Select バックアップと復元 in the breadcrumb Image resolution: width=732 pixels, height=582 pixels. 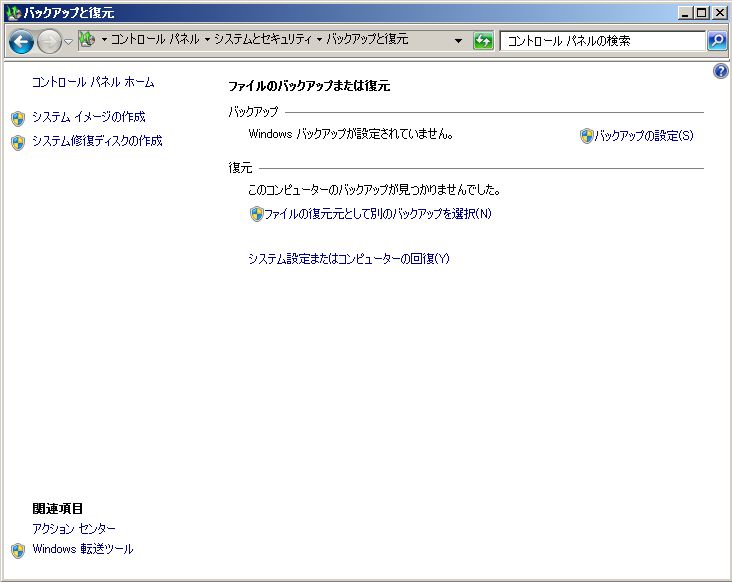[x=367, y=39]
